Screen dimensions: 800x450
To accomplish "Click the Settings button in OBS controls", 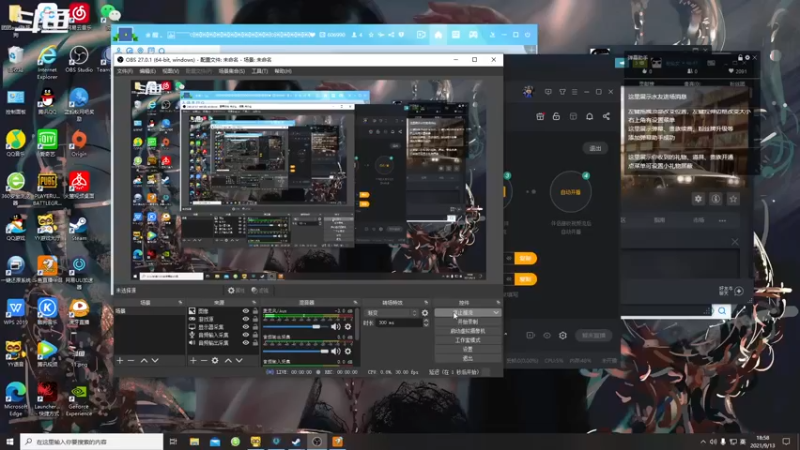I will pos(467,349).
